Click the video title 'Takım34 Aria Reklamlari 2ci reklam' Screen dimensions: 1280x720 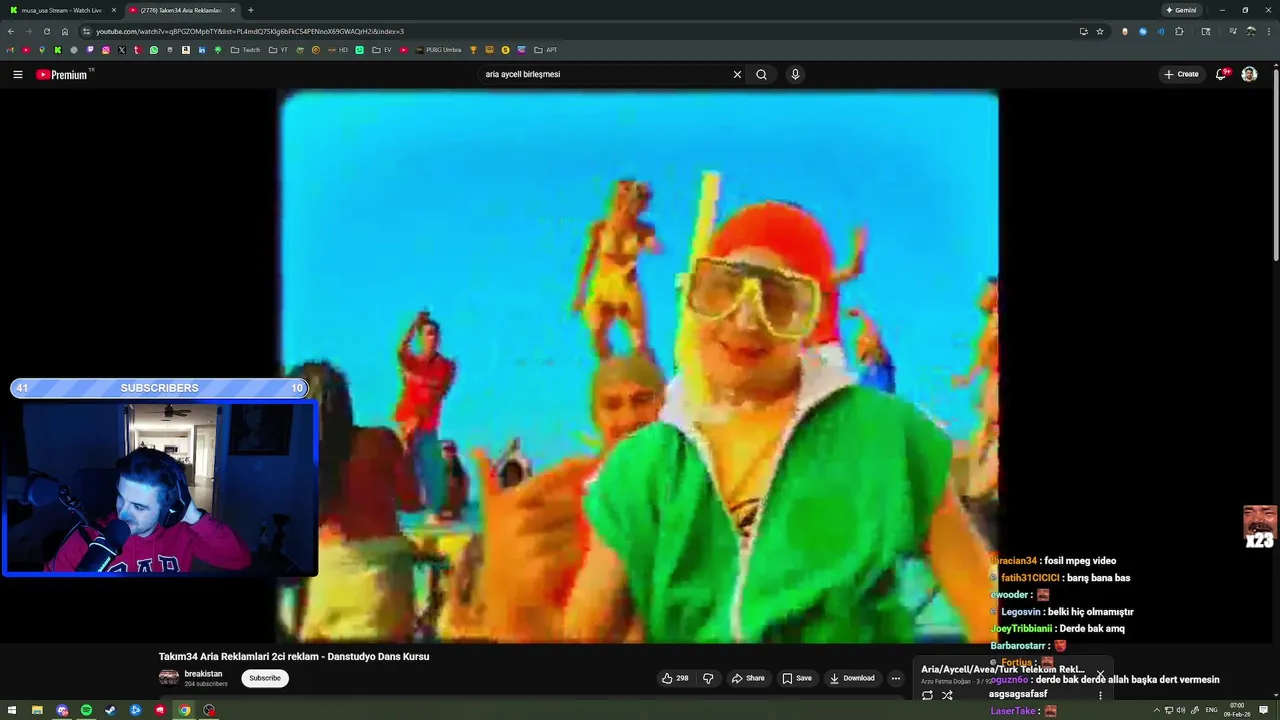[294, 656]
